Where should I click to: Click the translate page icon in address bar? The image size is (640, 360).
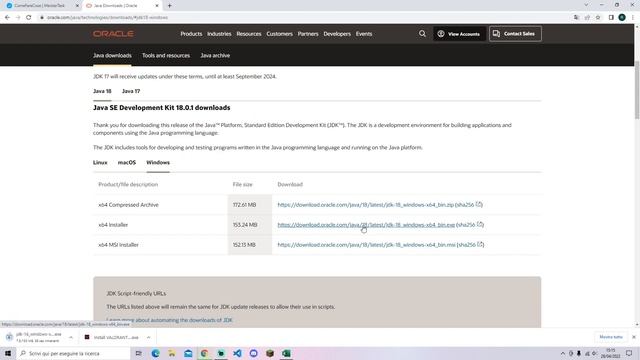(576, 18)
